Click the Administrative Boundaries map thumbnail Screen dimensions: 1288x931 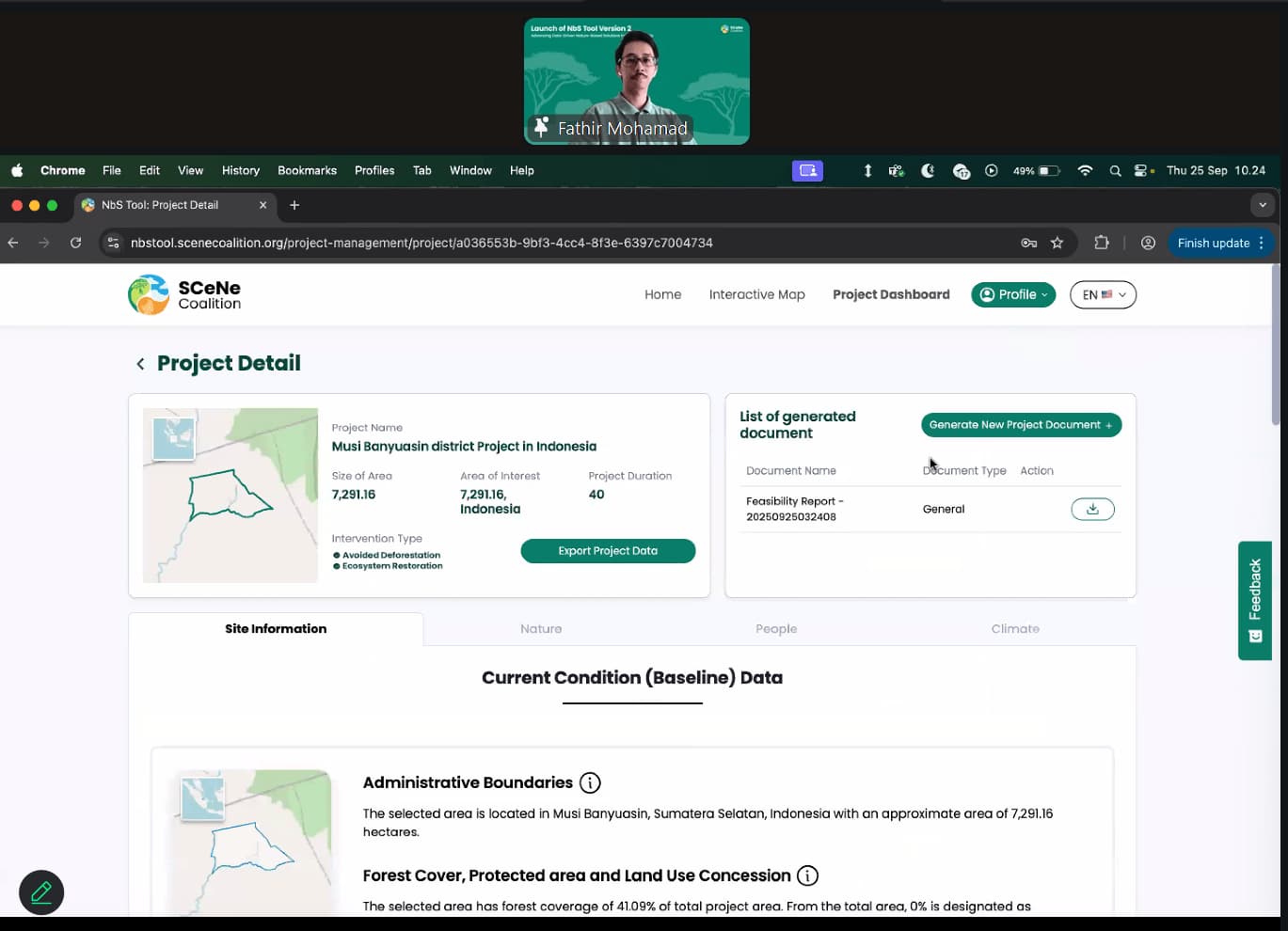[x=249, y=843]
